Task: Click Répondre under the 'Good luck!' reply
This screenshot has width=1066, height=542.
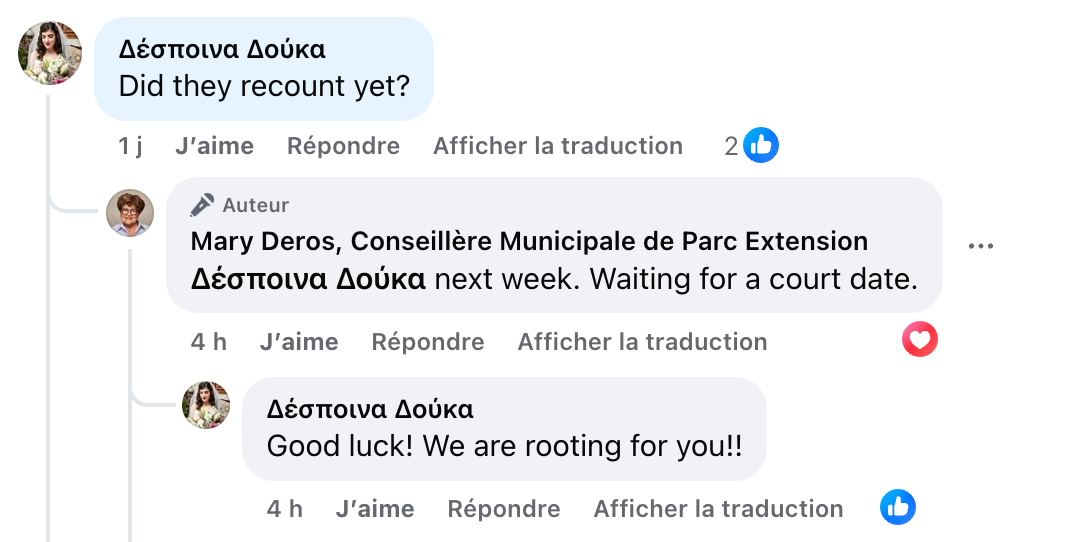Action: coord(503,508)
